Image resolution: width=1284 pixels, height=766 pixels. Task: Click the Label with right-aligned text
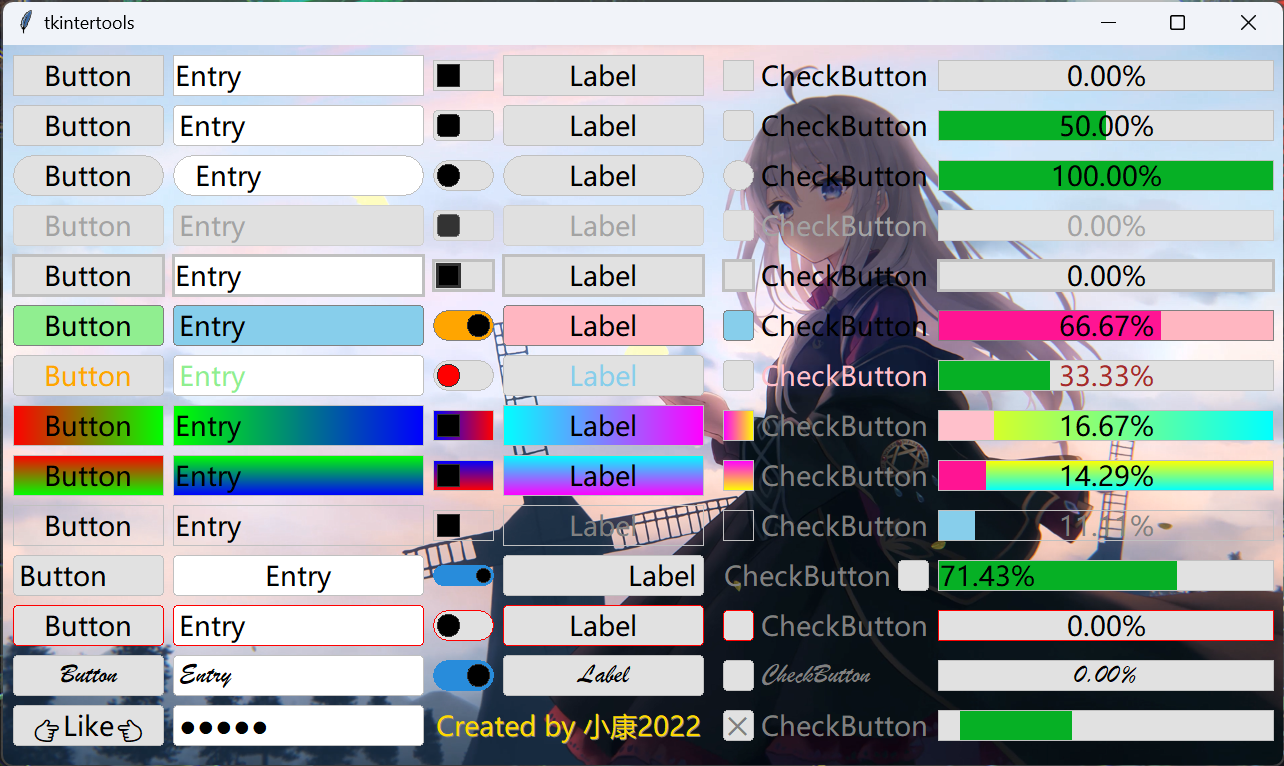[x=603, y=576]
